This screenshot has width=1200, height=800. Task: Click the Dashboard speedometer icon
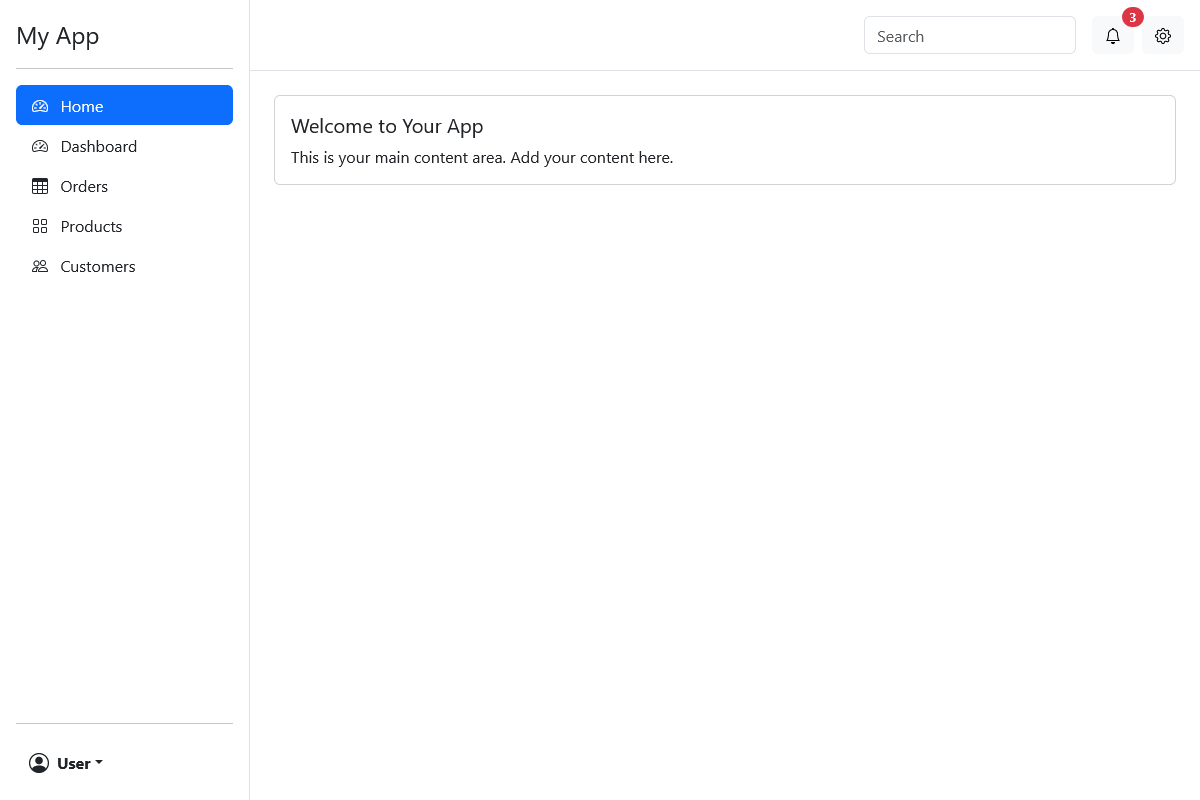40,146
